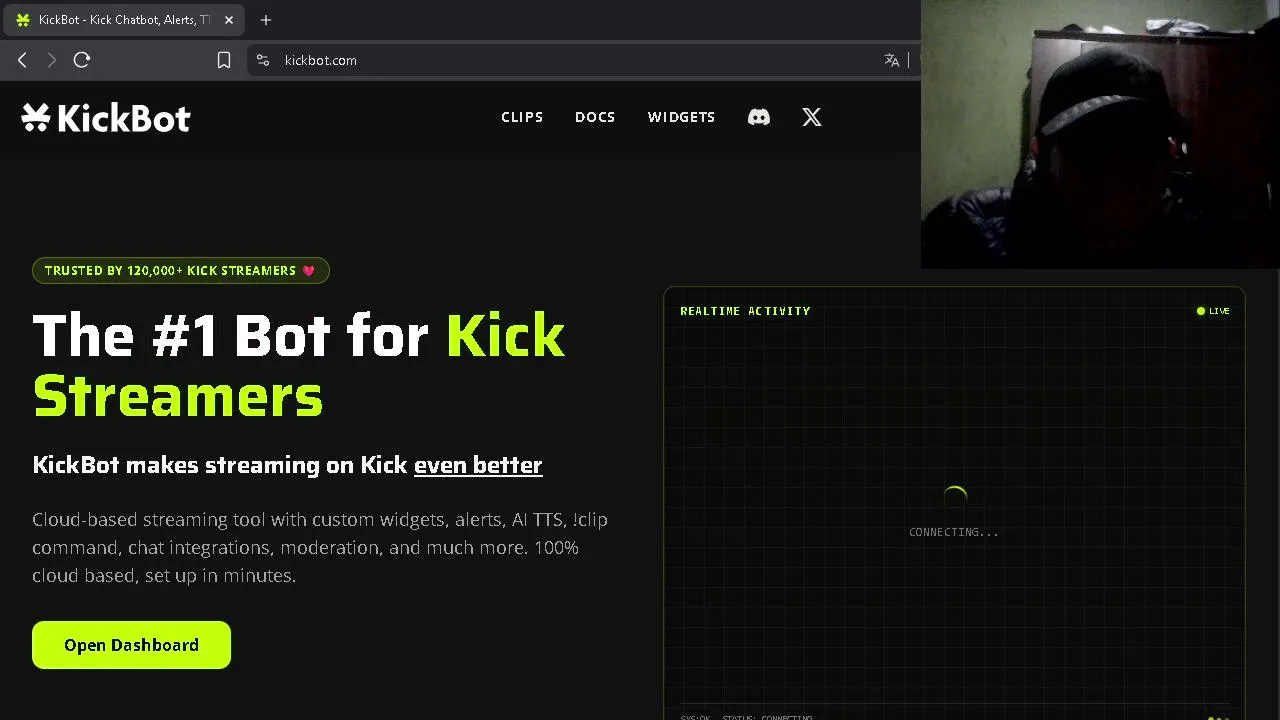Close the KickBot browser tab
The height and width of the screenshot is (720, 1280).
click(x=228, y=20)
